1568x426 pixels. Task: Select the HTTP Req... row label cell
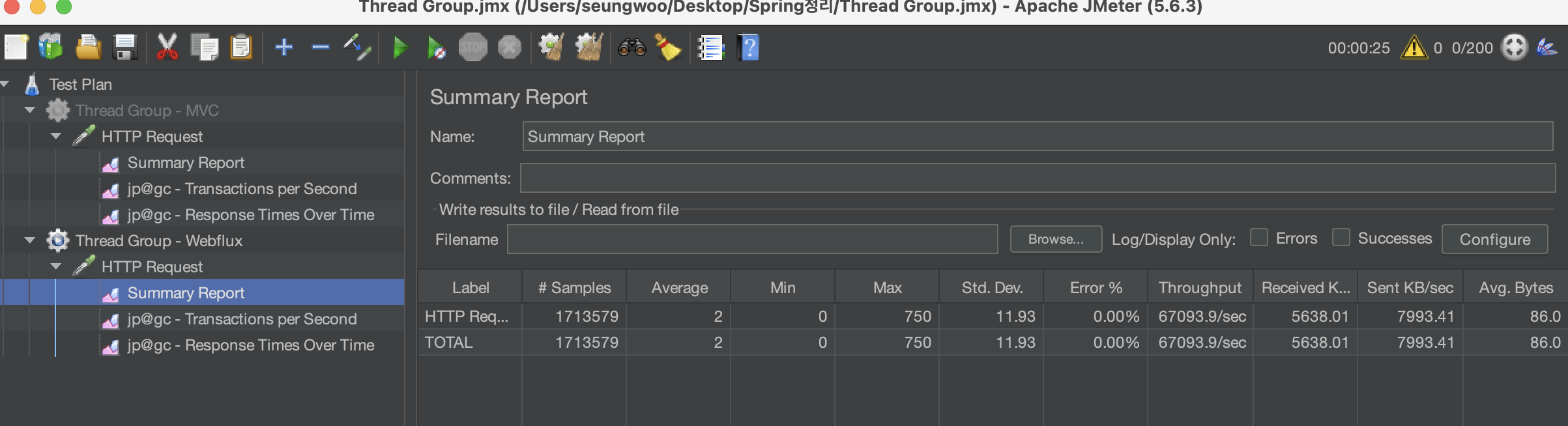pos(470,316)
